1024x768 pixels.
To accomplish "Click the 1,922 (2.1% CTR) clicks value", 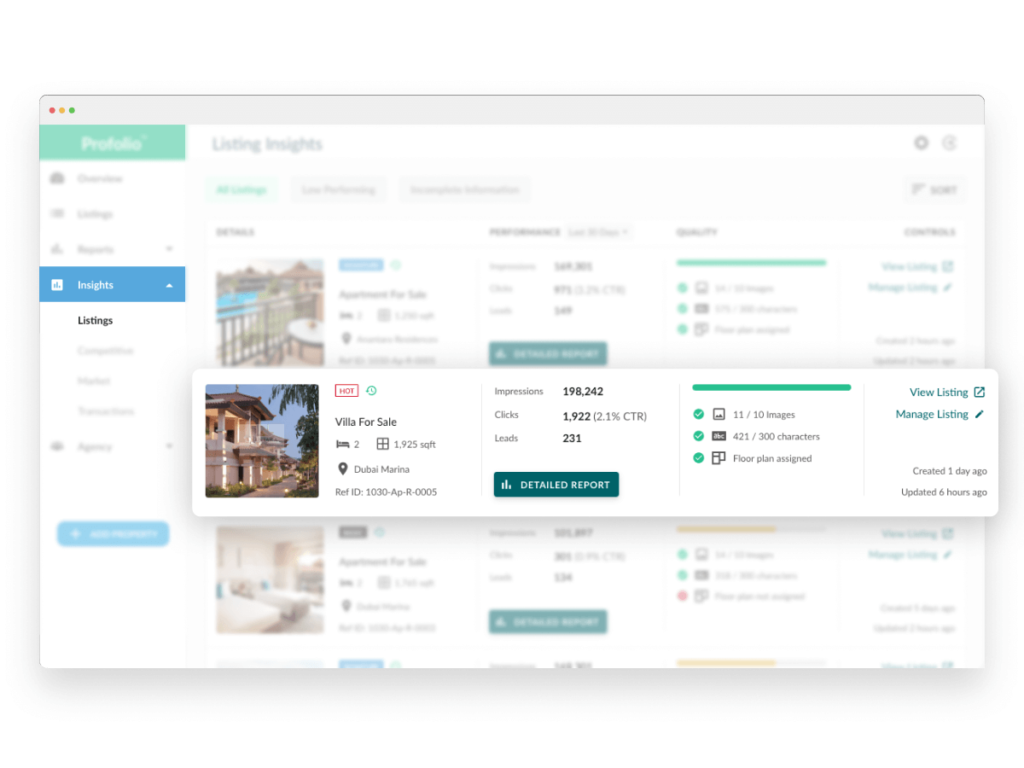I will [x=604, y=416].
